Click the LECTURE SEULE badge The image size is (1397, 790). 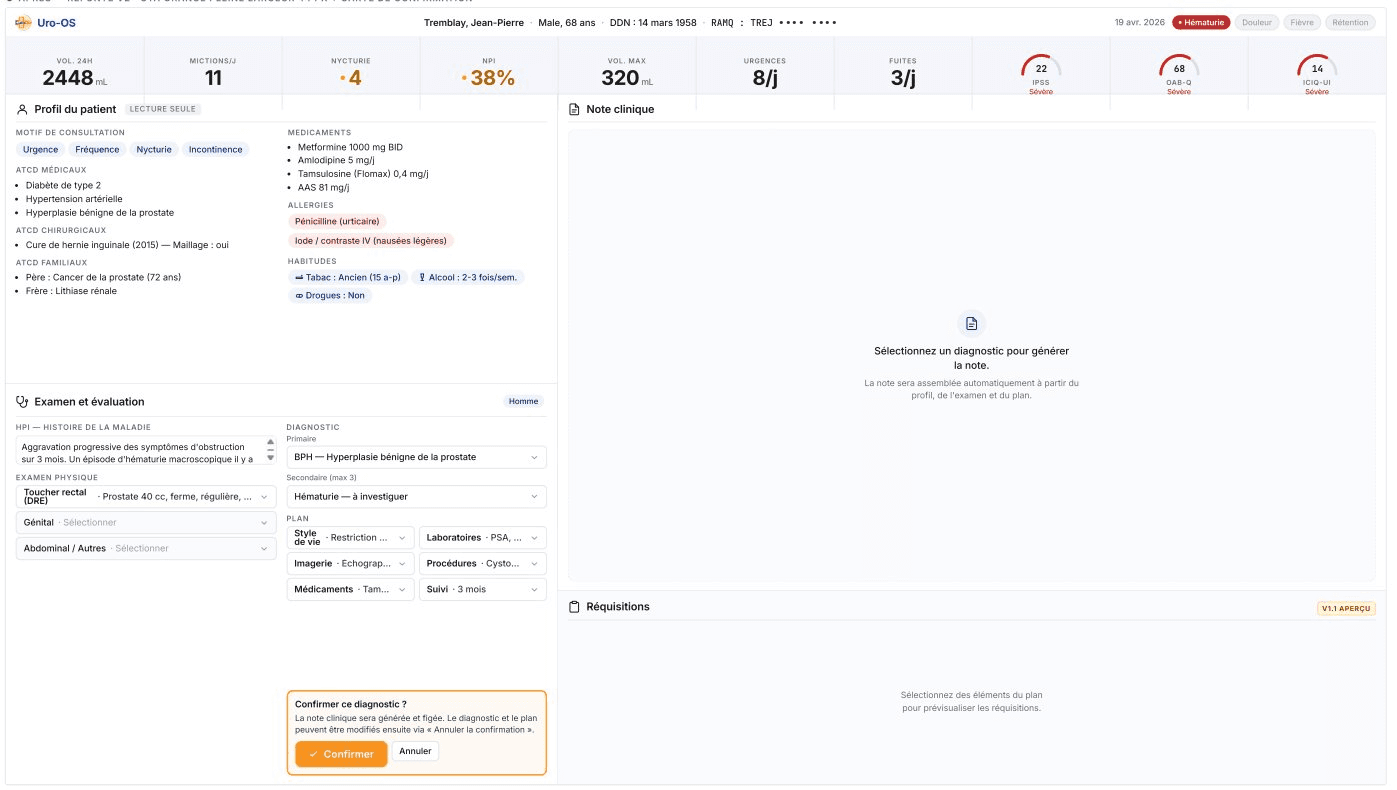[x=163, y=109]
